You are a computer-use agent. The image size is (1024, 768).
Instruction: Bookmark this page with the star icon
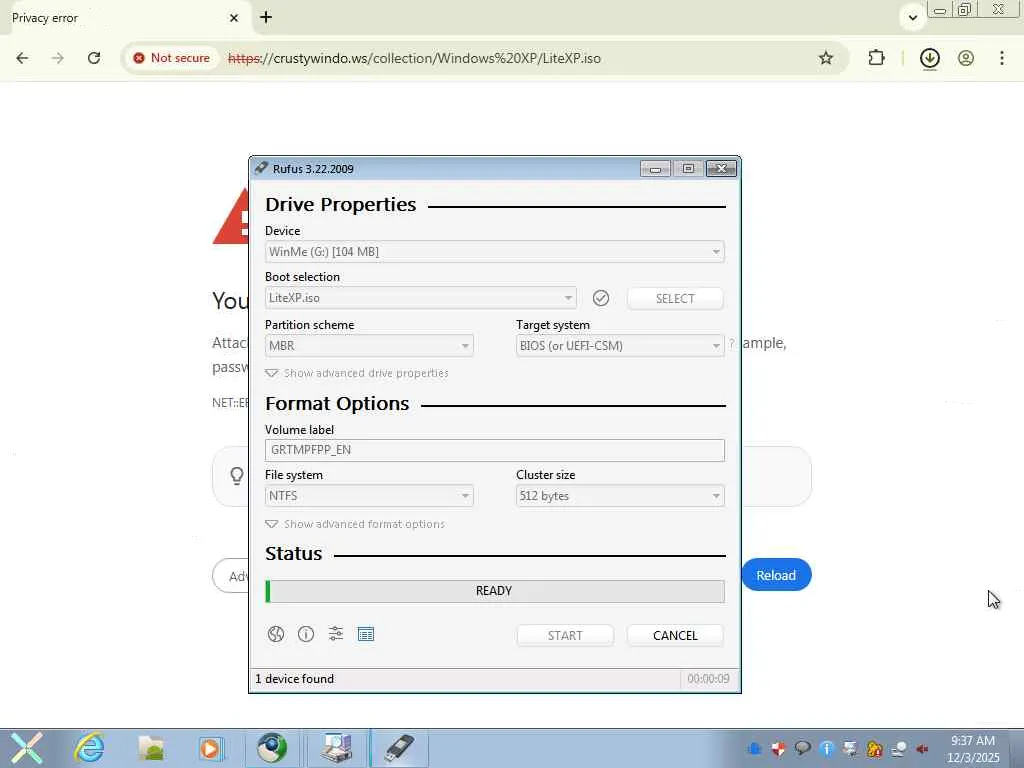click(x=826, y=58)
